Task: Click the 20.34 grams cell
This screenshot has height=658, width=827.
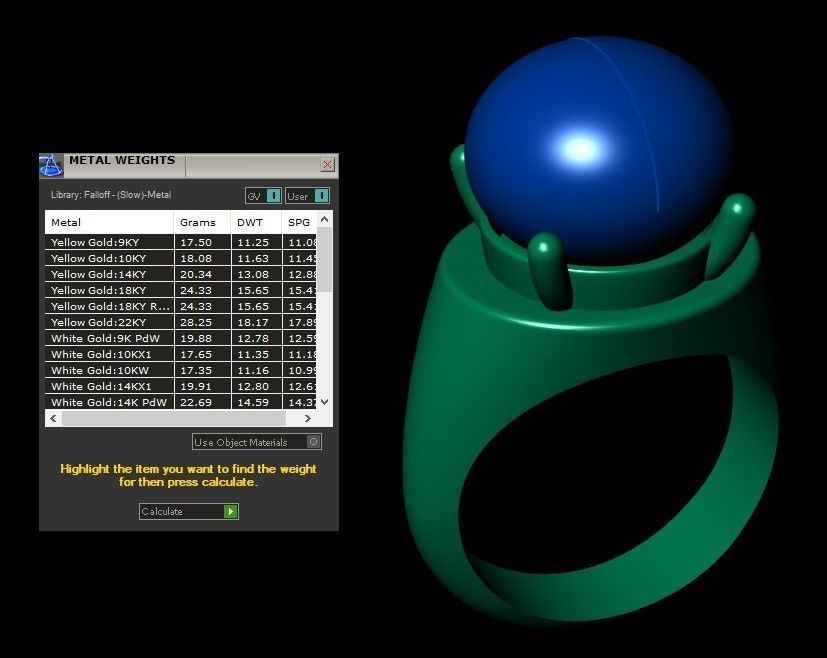Action: pos(203,274)
